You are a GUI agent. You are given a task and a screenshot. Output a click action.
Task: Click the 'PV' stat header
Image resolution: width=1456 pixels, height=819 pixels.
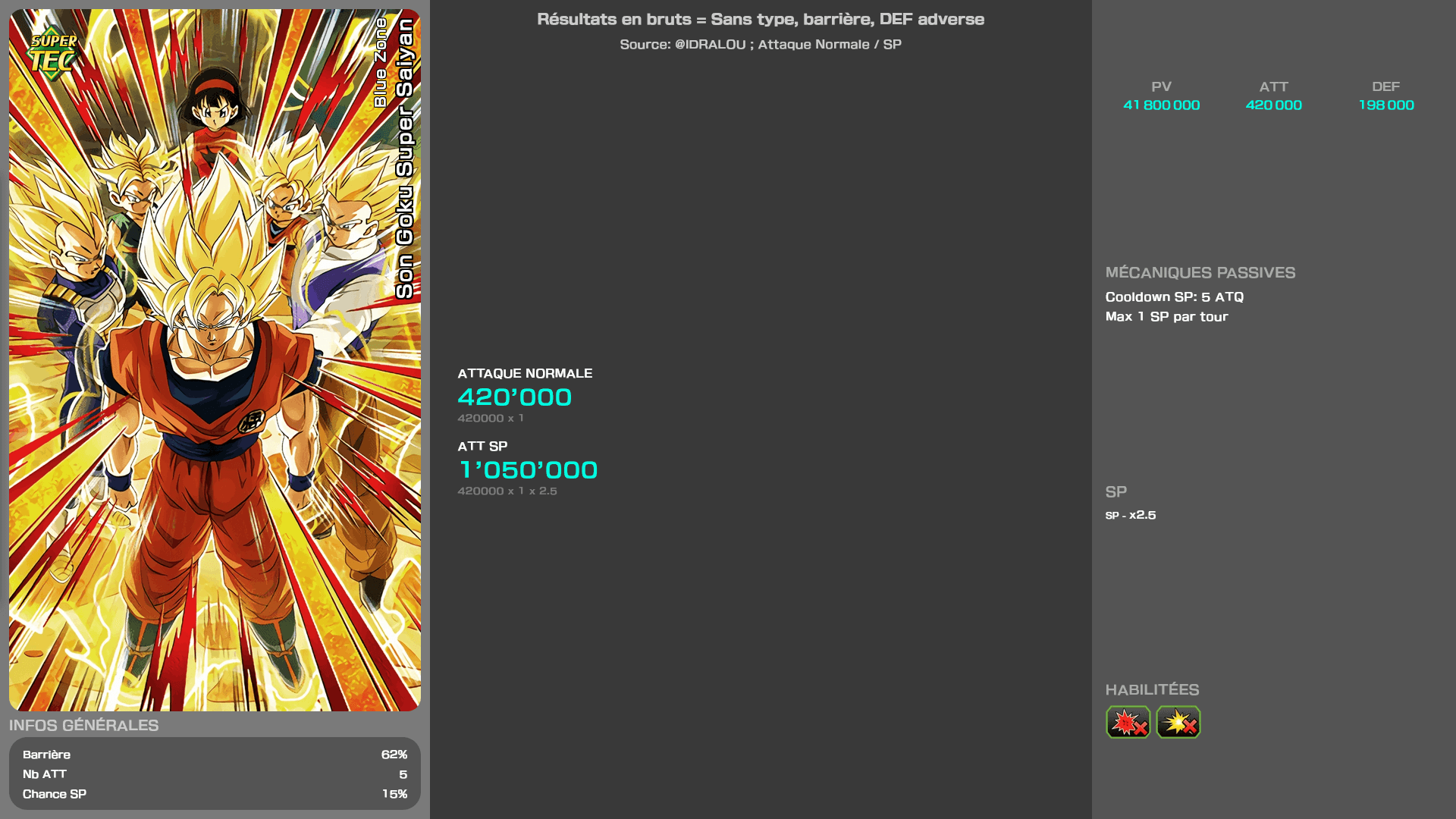coord(1162,87)
